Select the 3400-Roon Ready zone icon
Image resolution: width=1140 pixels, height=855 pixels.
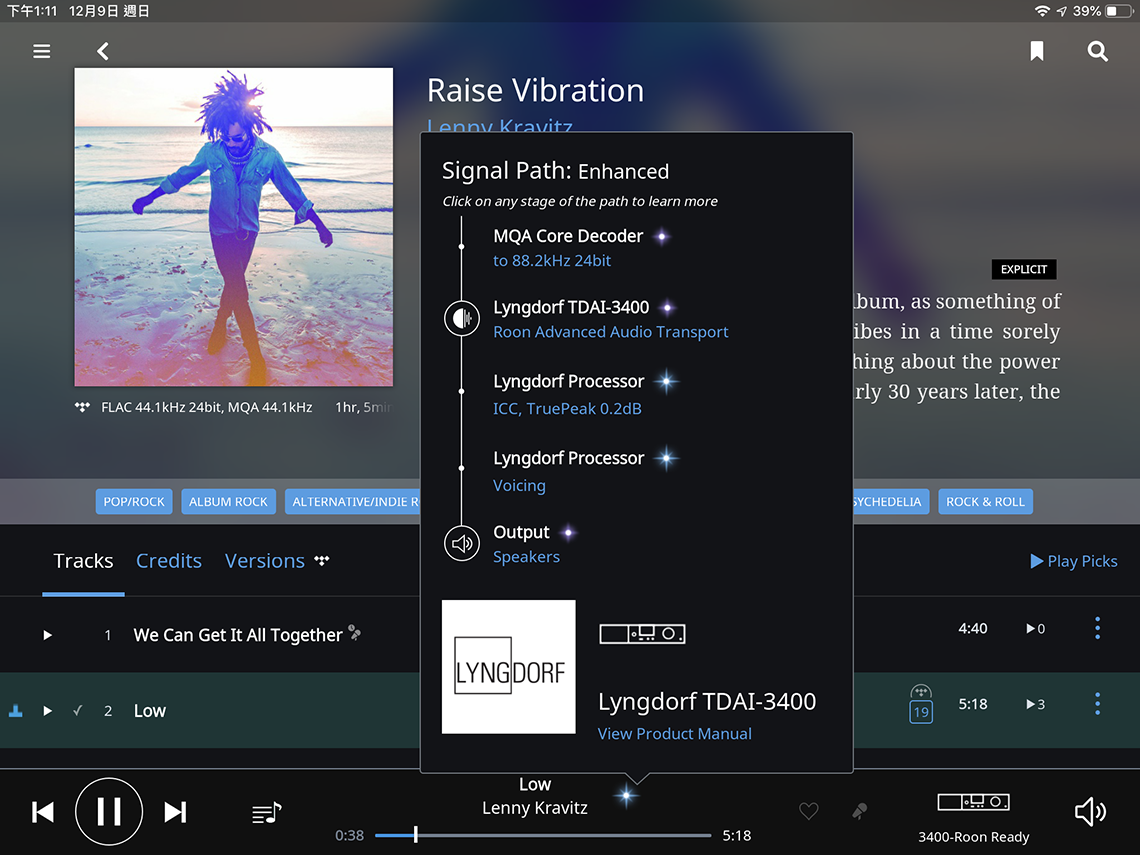pos(974,802)
